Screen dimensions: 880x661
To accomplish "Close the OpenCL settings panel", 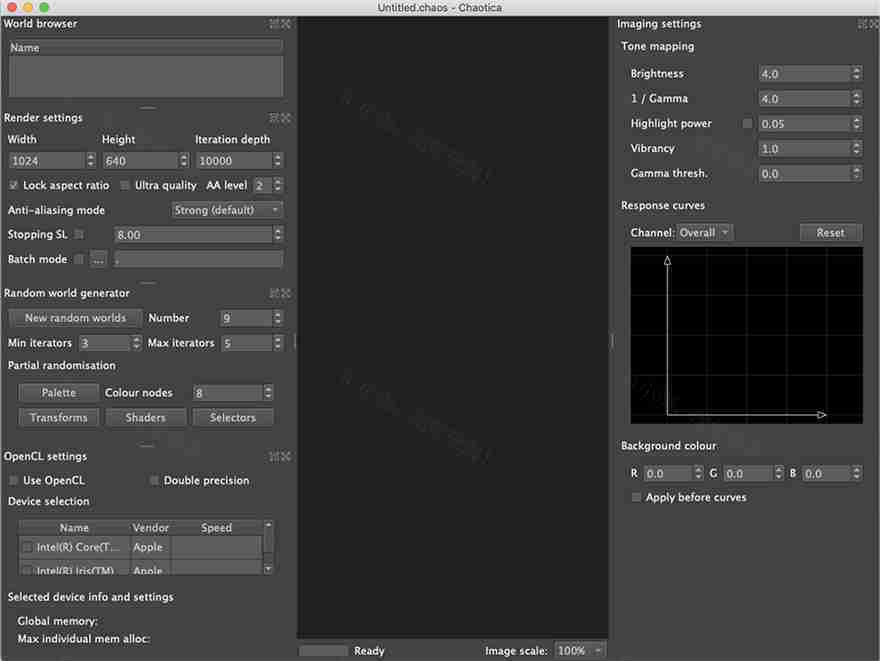I will pos(286,456).
